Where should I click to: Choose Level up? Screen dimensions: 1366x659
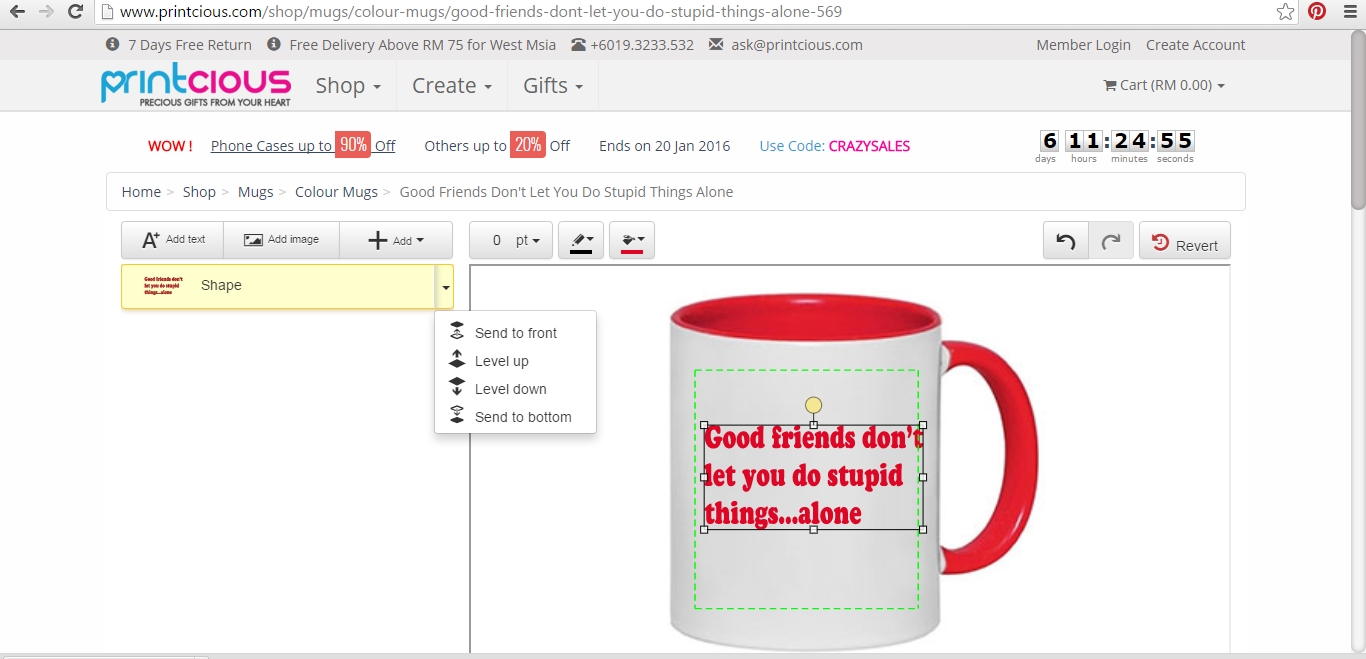pos(515,361)
